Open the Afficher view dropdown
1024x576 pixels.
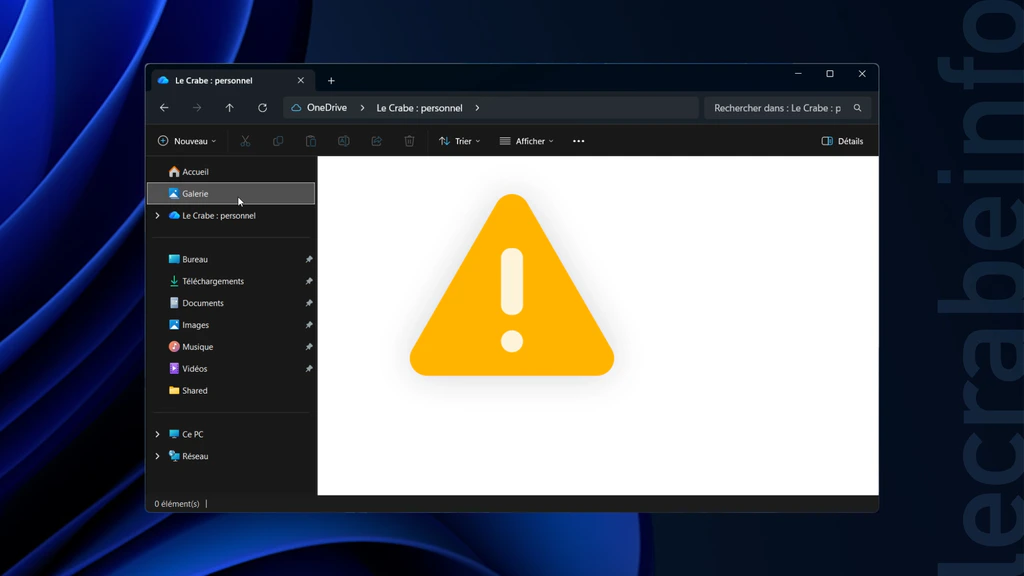(527, 141)
